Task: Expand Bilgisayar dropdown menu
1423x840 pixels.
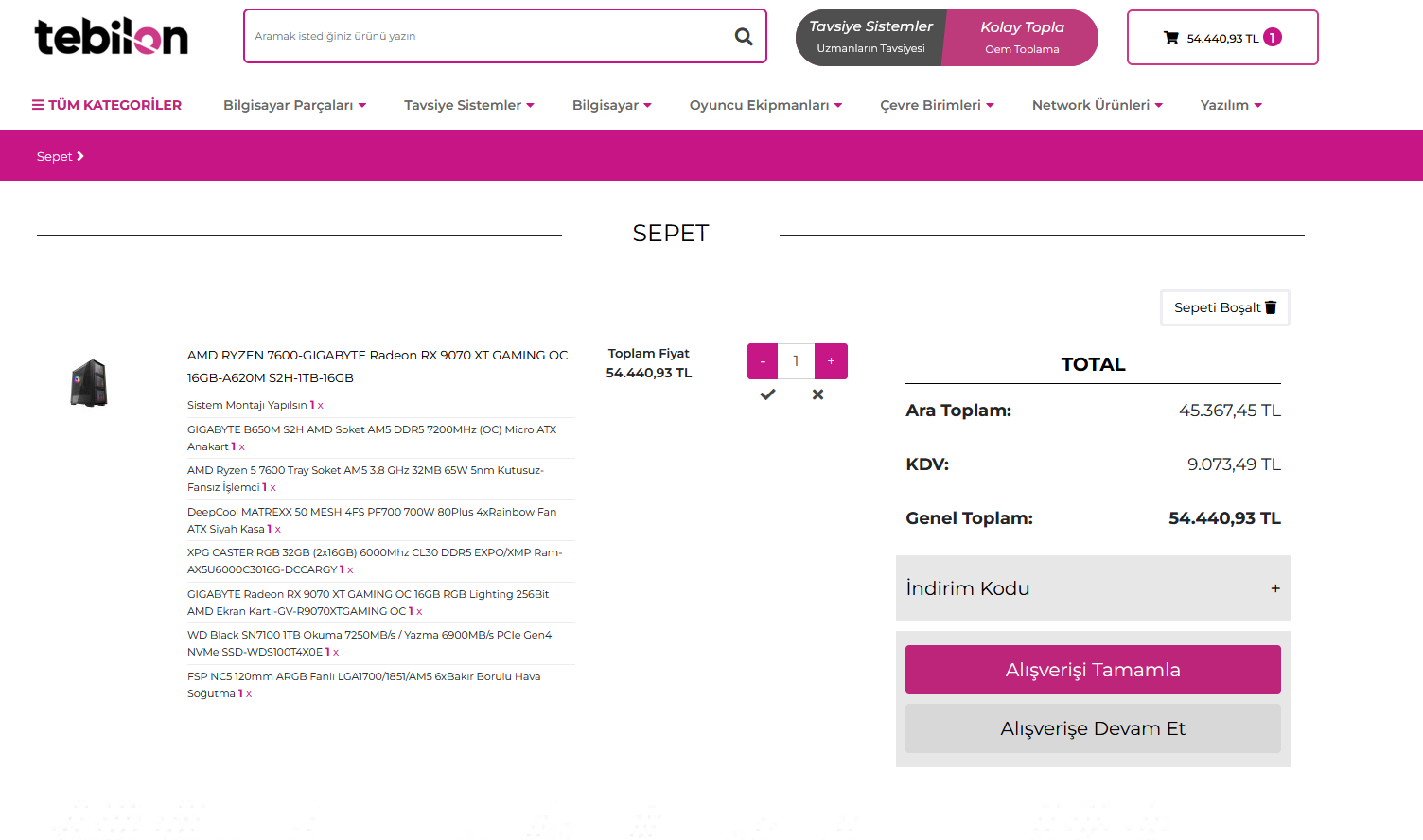Action: (x=612, y=105)
